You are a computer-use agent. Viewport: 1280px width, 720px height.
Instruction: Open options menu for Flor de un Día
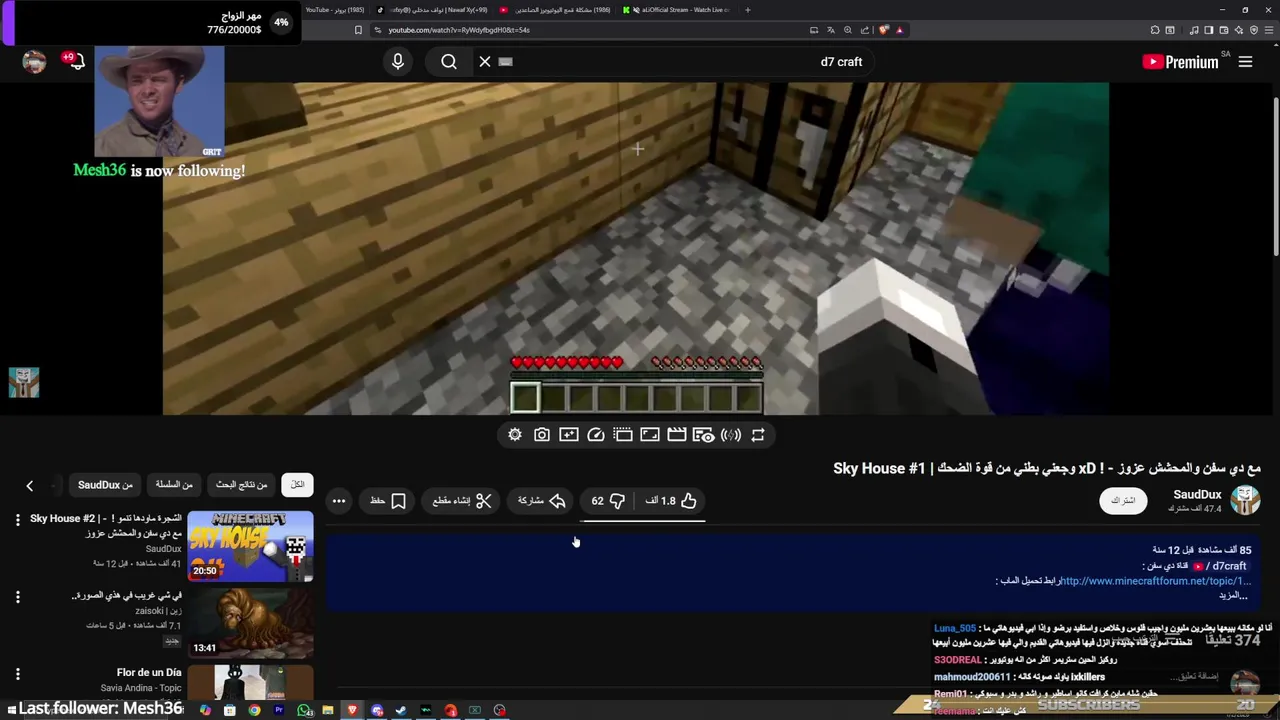pyautogui.click(x=17, y=674)
